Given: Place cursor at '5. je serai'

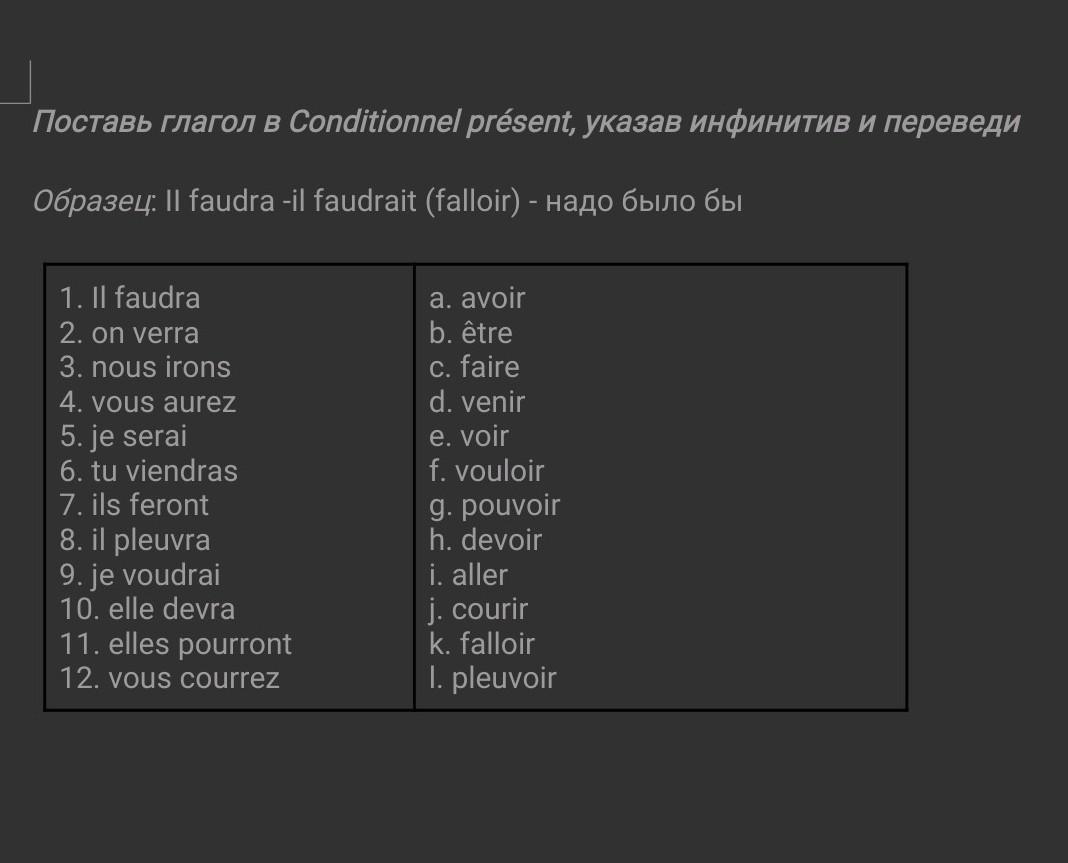Looking at the screenshot, I should point(123,436).
